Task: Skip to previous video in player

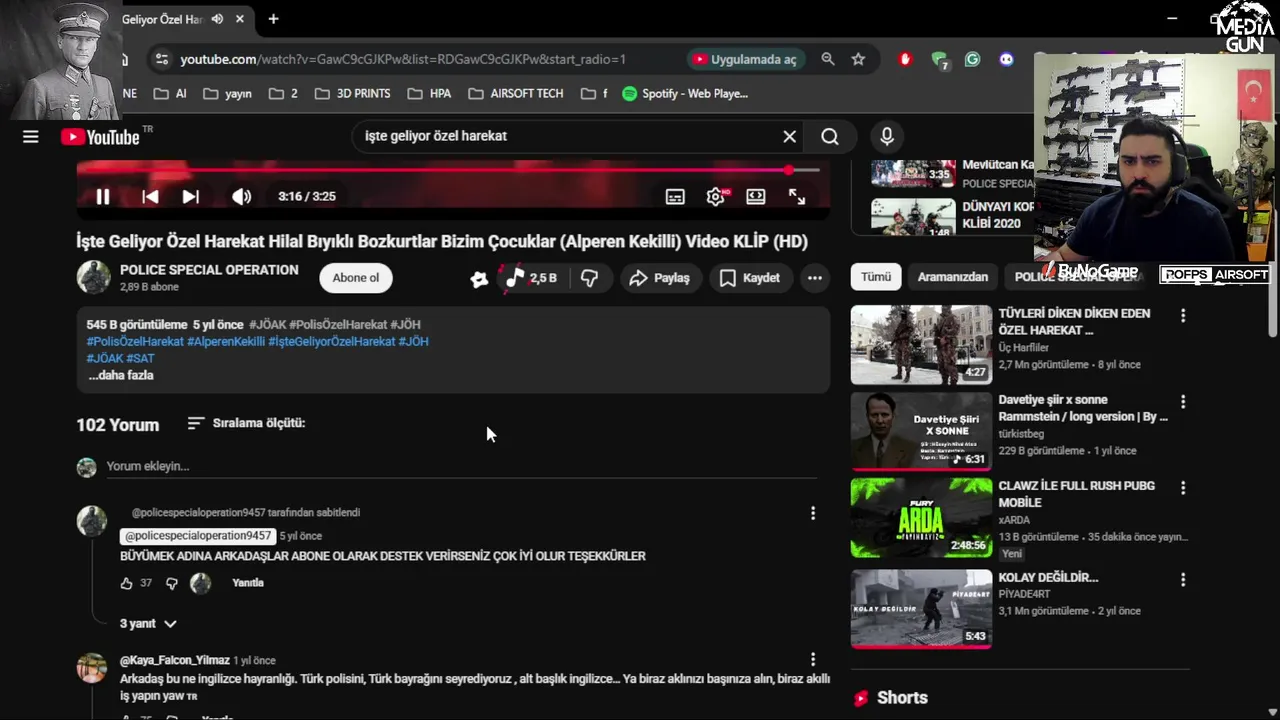Action: point(150,197)
